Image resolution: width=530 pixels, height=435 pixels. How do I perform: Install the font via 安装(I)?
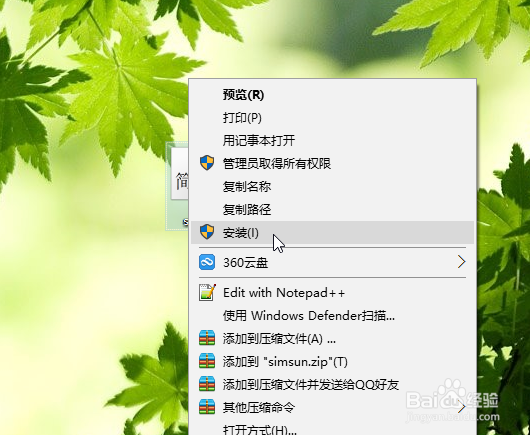[332, 233]
